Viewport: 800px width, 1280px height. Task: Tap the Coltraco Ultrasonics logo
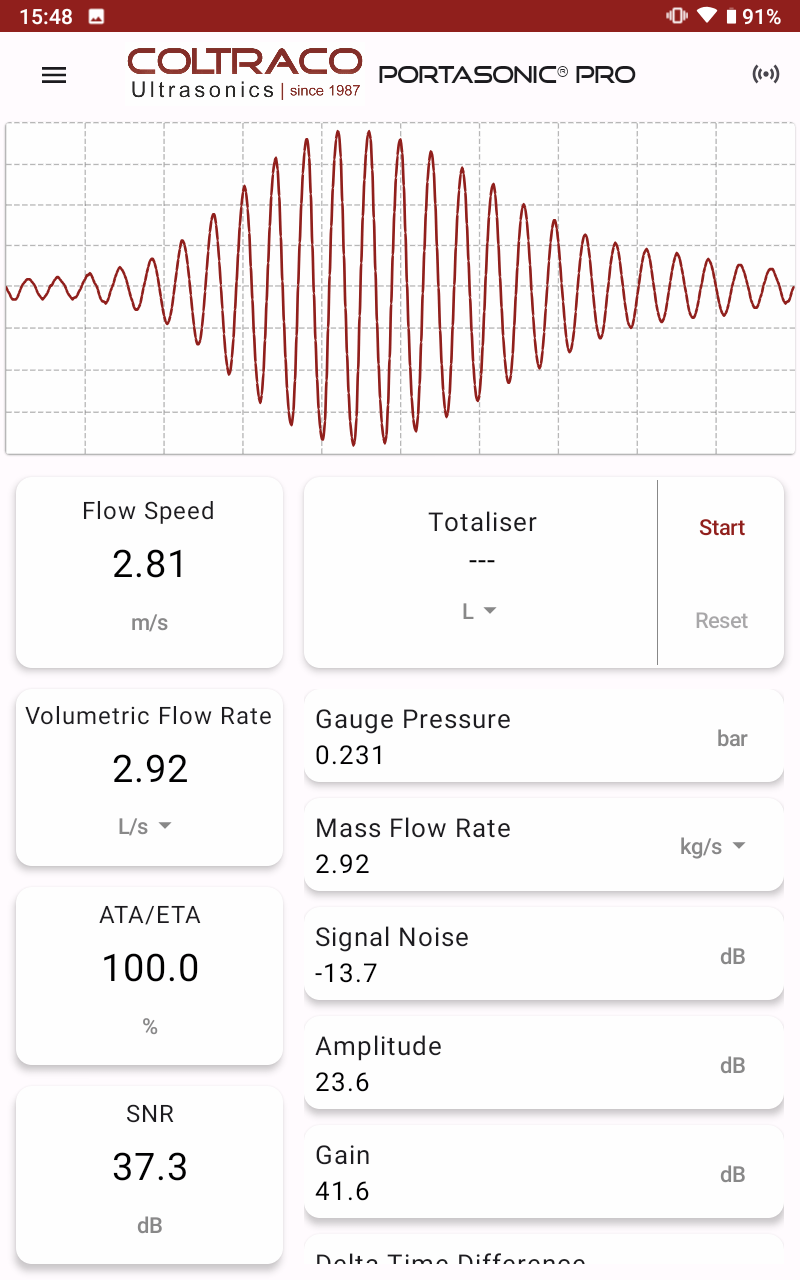tap(244, 73)
